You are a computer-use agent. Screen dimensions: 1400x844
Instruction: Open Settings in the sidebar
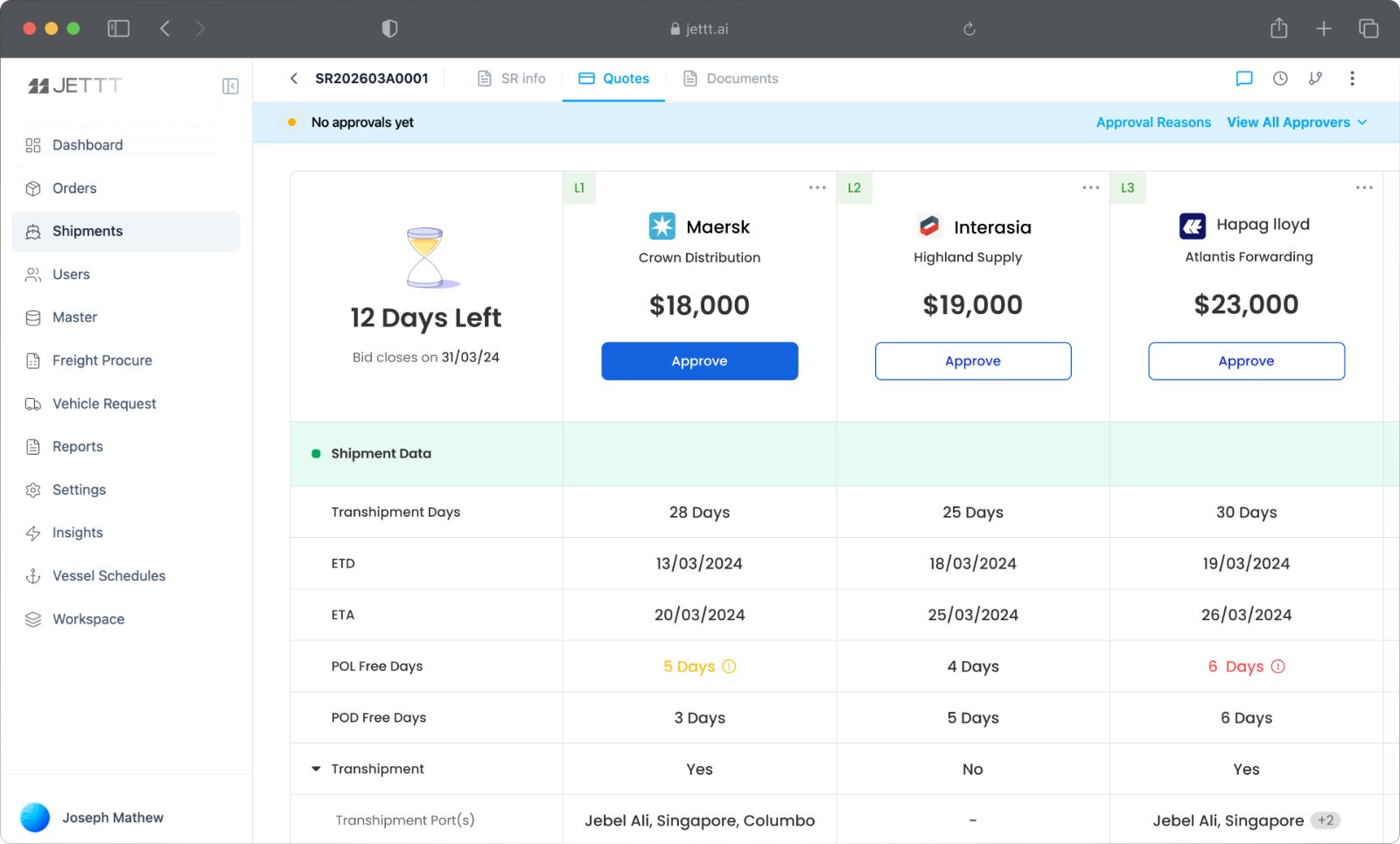126,490
